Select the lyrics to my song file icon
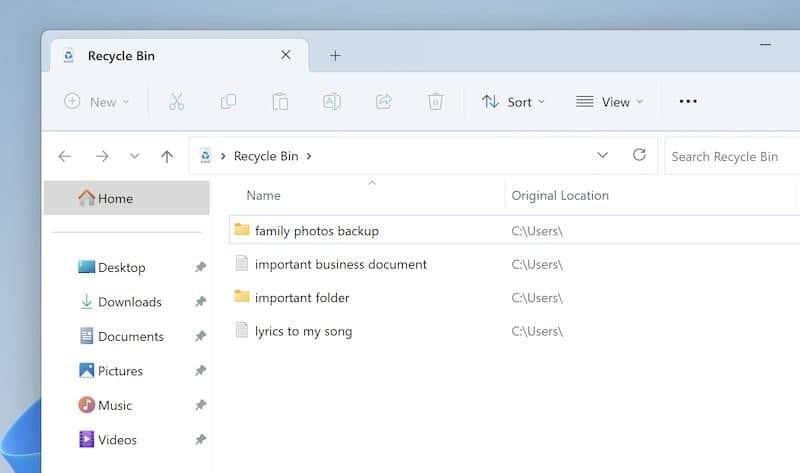Viewport: 800px width, 473px height. click(x=241, y=330)
